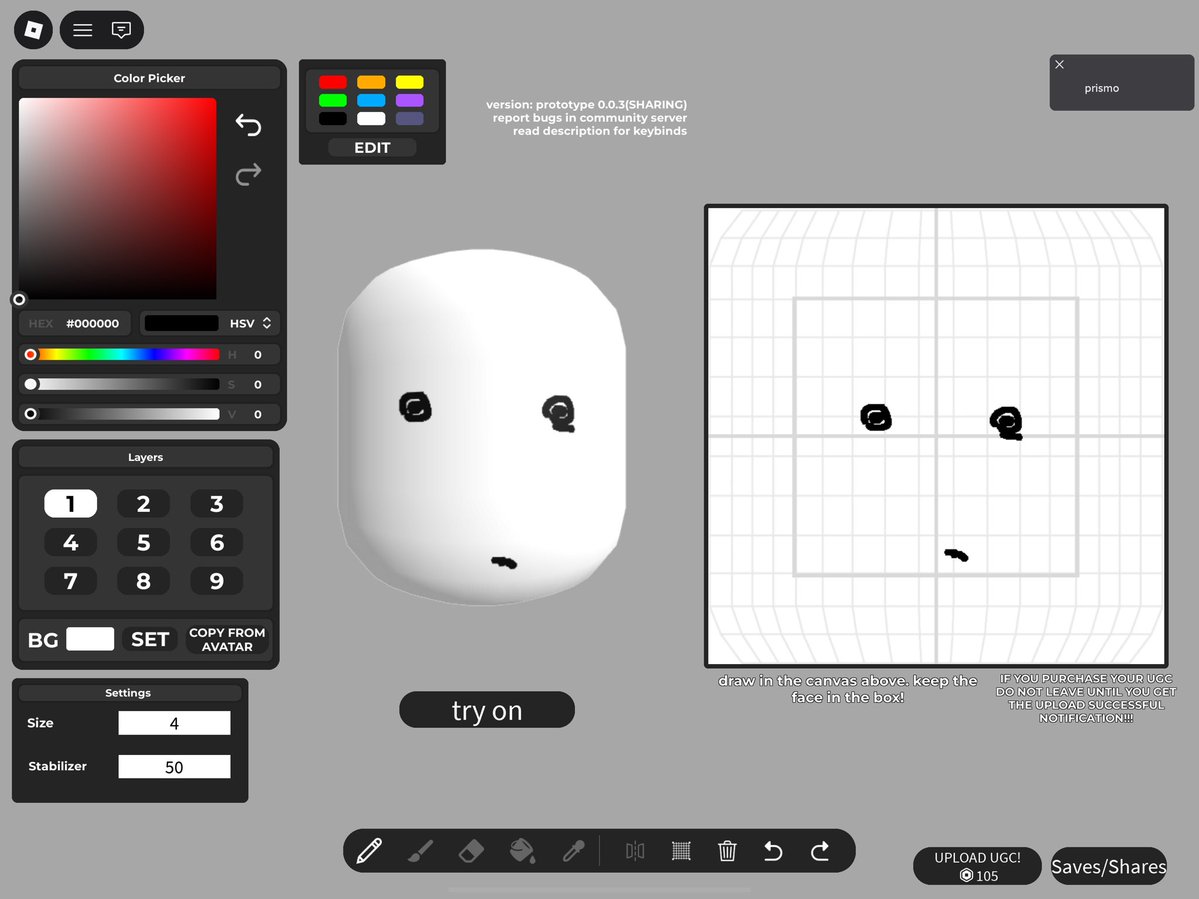Select the Eraser tool
The height and width of the screenshot is (899, 1199).
pos(471,851)
